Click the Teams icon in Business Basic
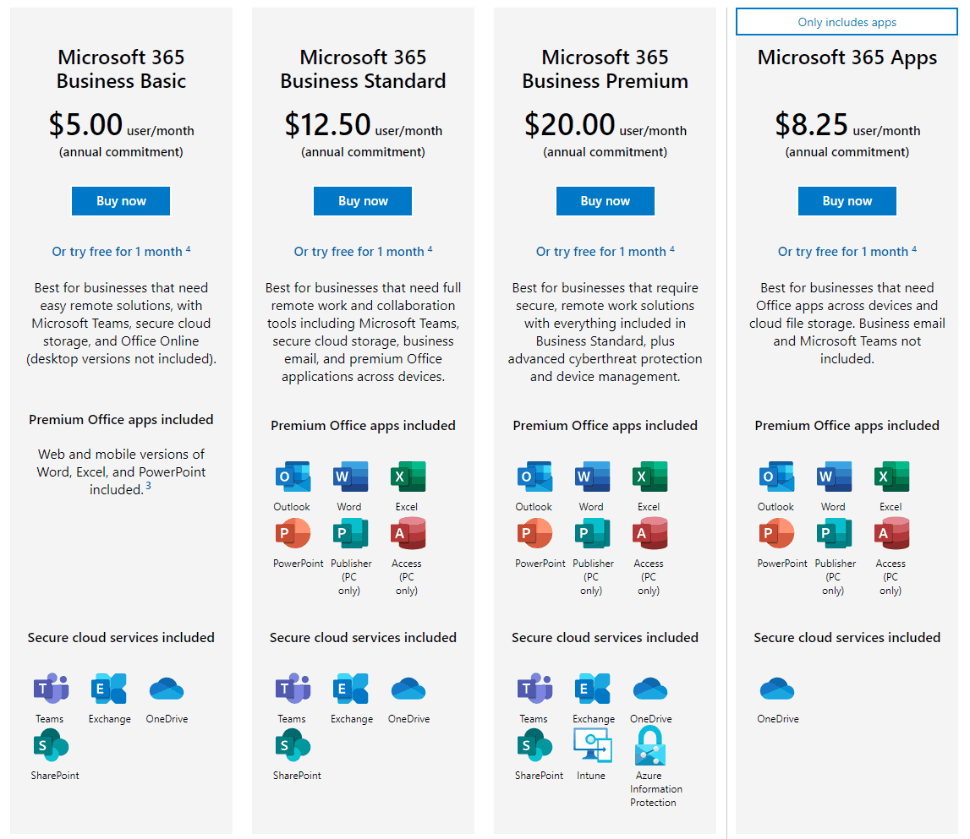 [x=51, y=688]
